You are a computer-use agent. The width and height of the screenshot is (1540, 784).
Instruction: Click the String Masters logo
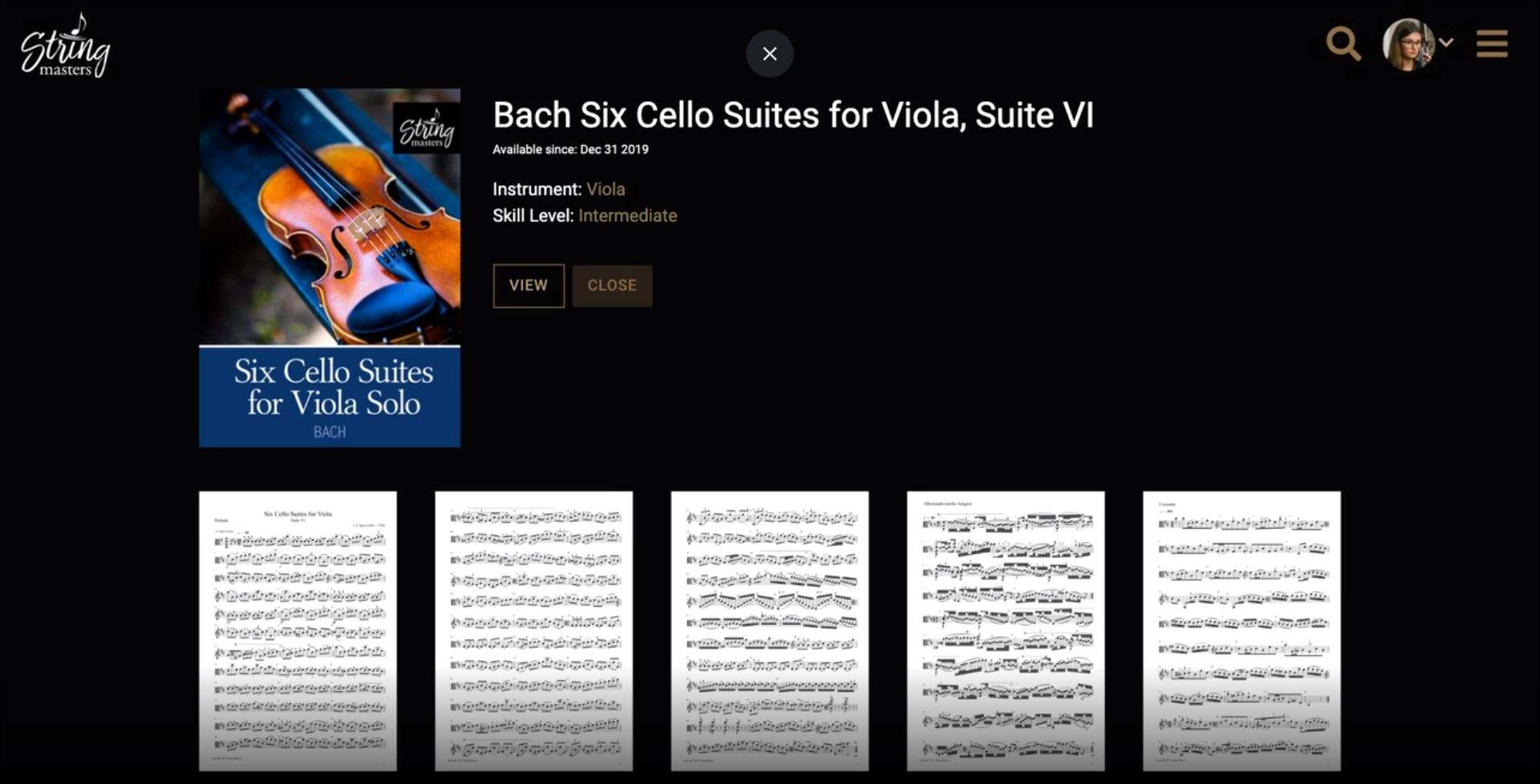pos(65,46)
